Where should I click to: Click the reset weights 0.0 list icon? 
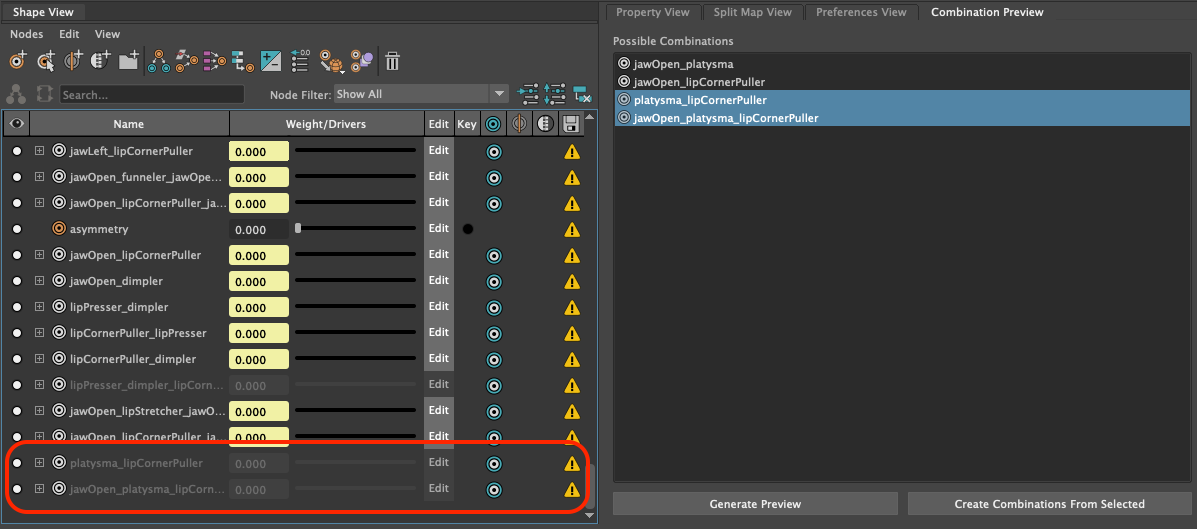300,60
